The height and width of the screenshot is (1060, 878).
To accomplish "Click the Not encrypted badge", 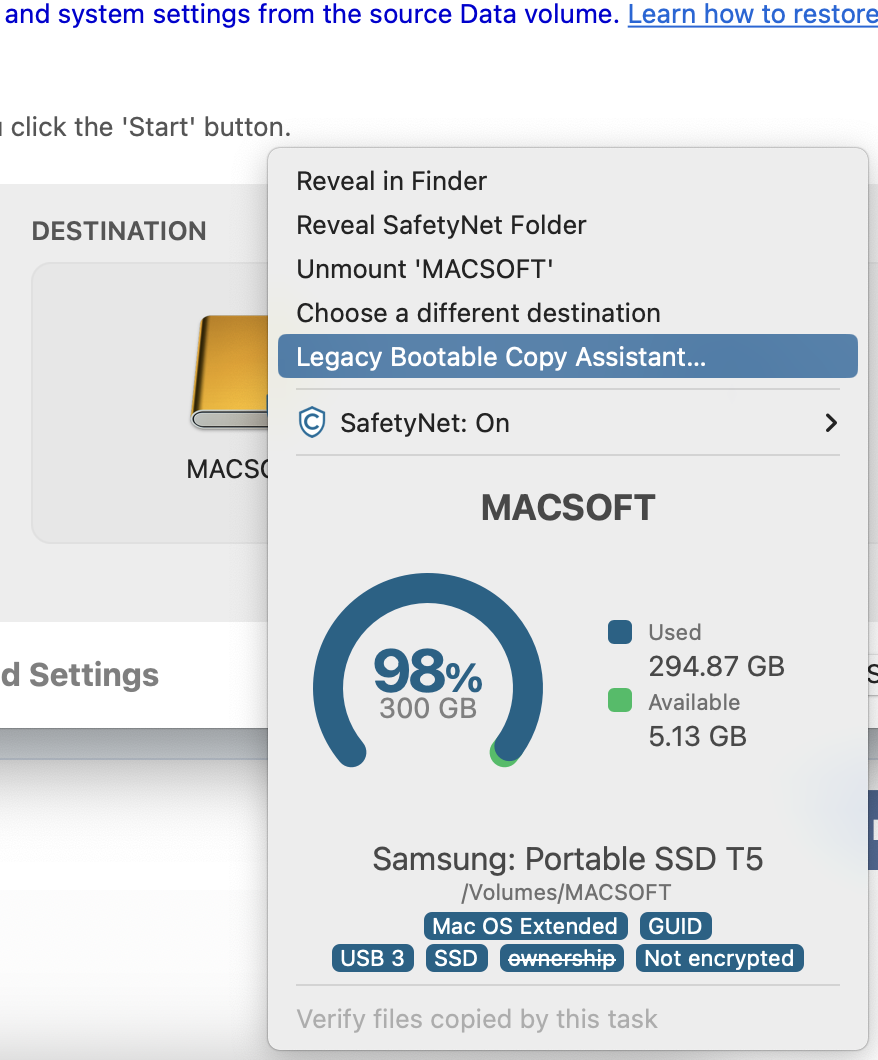I will click(x=719, y=958).
